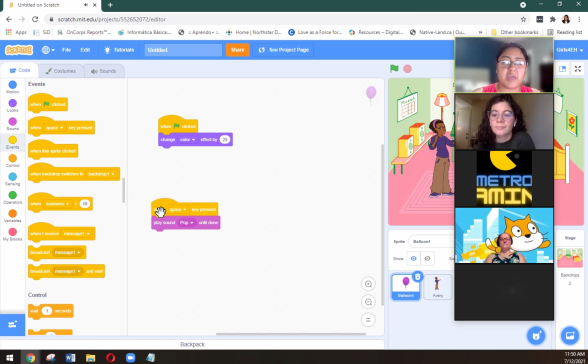Switch to the Code tab
This screenshot has height=364, width=588.
(x=20, y=70)
